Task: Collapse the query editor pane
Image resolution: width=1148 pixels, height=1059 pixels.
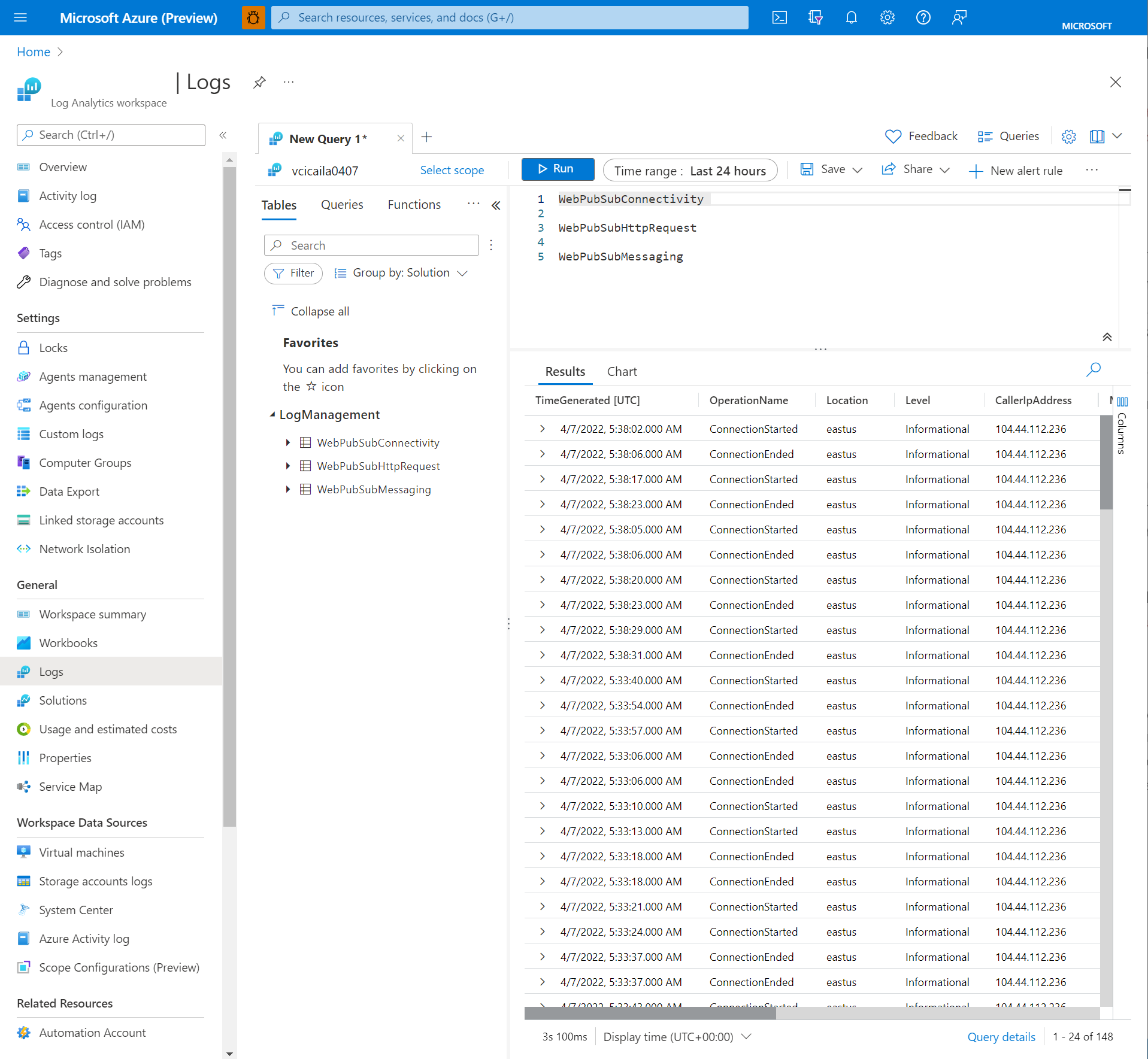Action: coord(1107,337)
